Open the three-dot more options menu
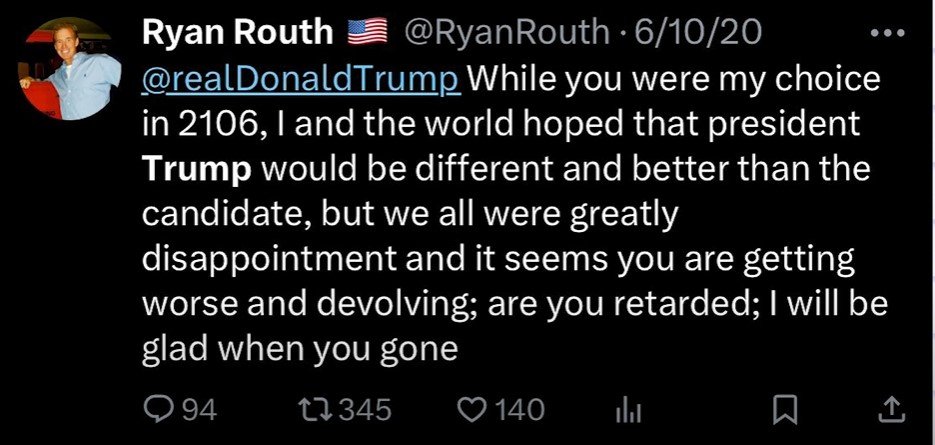Screen dimensions: 935x445 pos(888,33)
